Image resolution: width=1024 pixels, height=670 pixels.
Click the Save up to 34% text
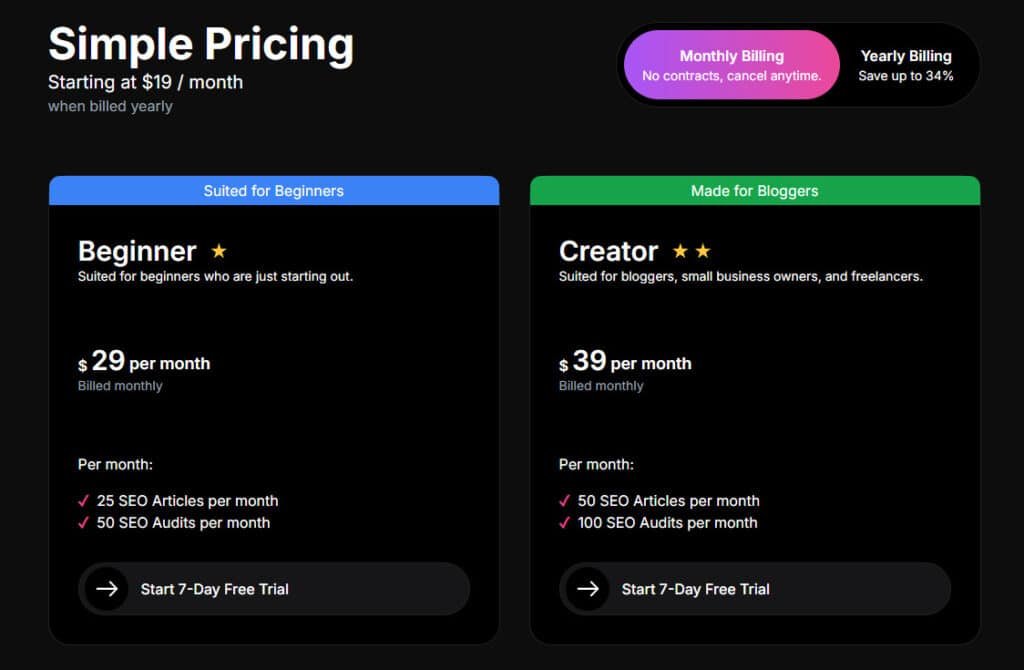pos(906,76)
